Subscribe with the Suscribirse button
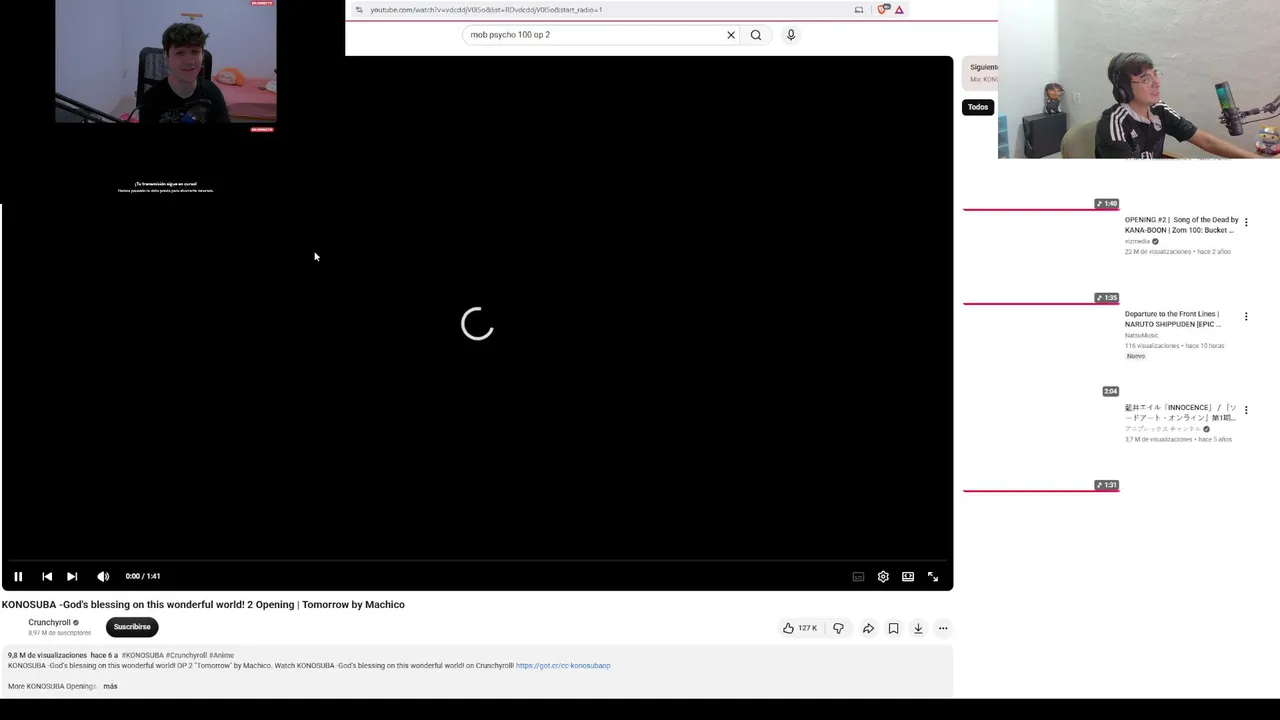1280x720 pixels. point(132,627)
